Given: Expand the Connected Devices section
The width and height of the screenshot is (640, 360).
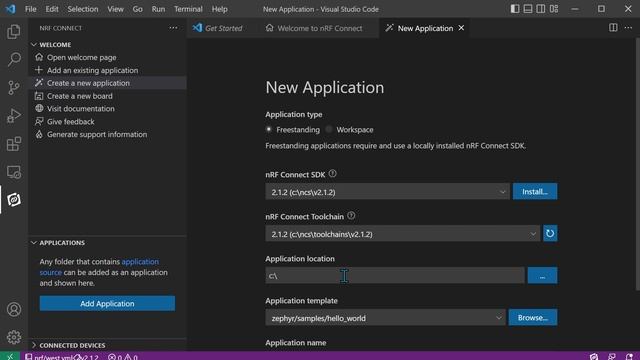Looking at the screenshot, I should click(x=72, y=345).
